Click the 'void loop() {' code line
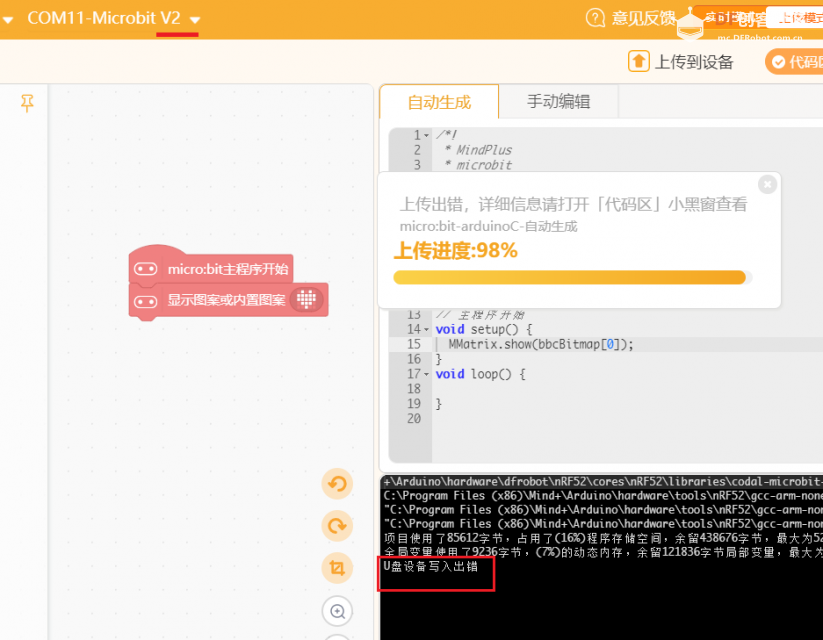 tap(480, 374)
